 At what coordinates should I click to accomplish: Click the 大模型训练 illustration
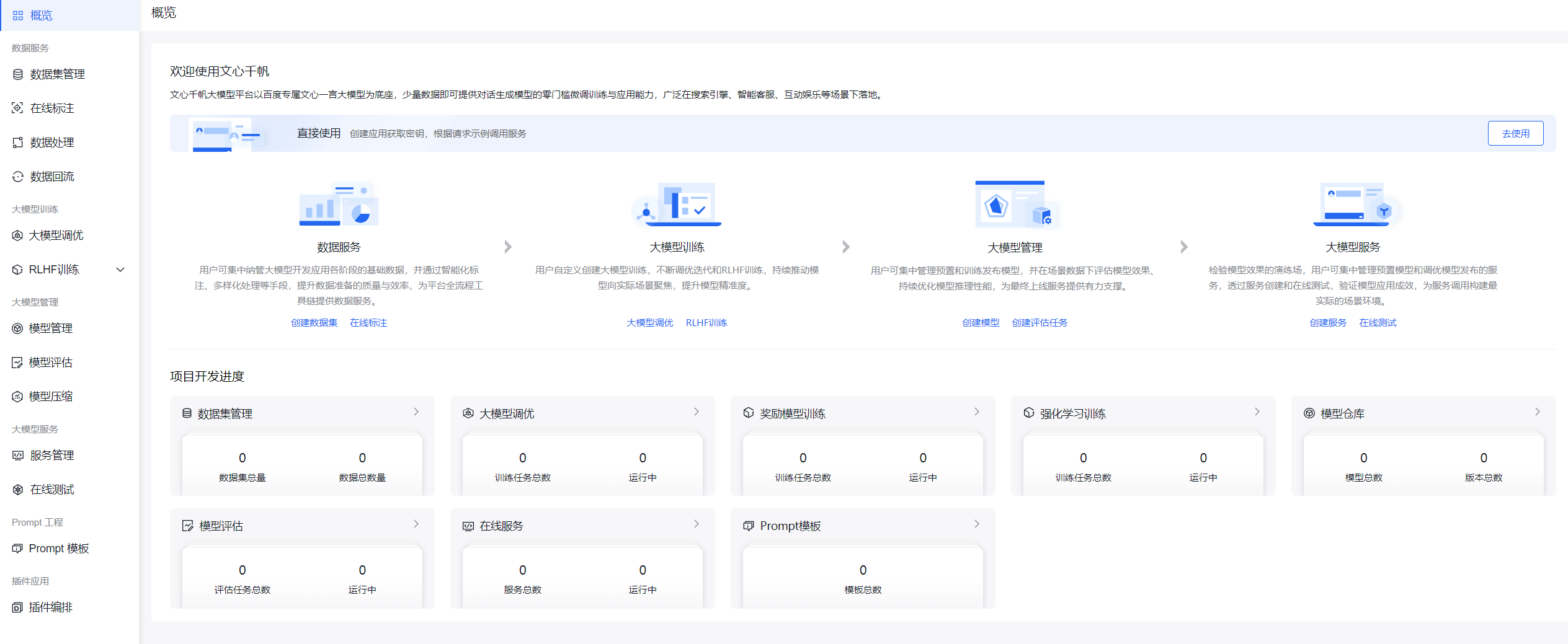pyautogui.click(x=677, y=205)
